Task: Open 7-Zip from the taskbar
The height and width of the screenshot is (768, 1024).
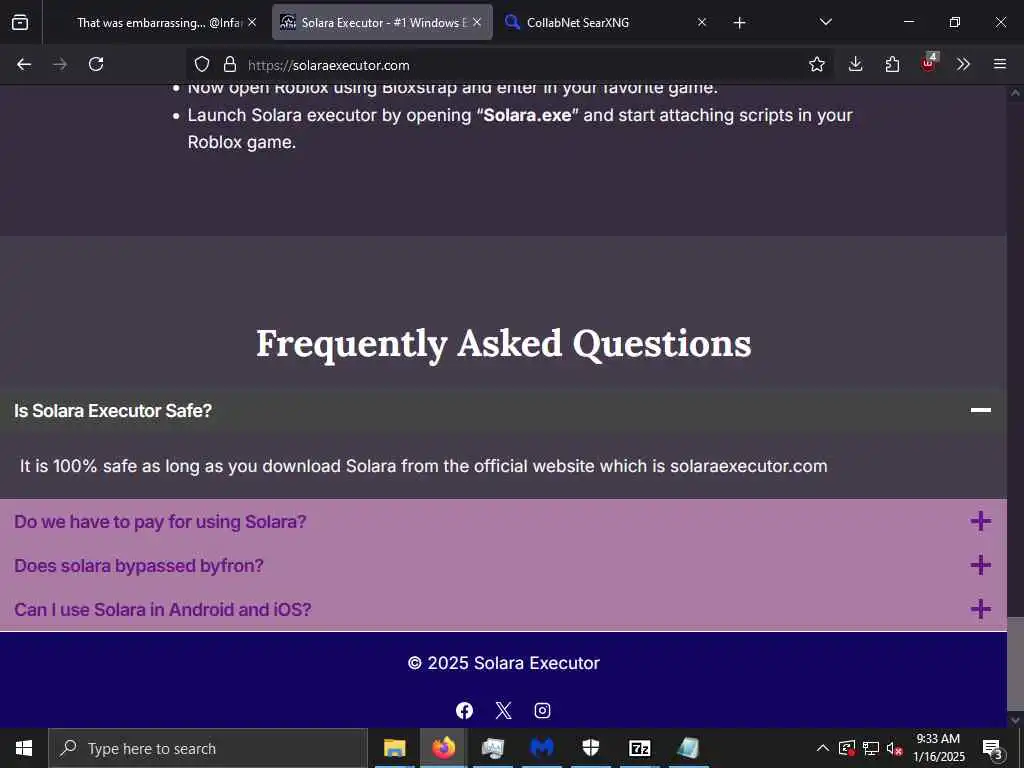Action: coord(639,748)
